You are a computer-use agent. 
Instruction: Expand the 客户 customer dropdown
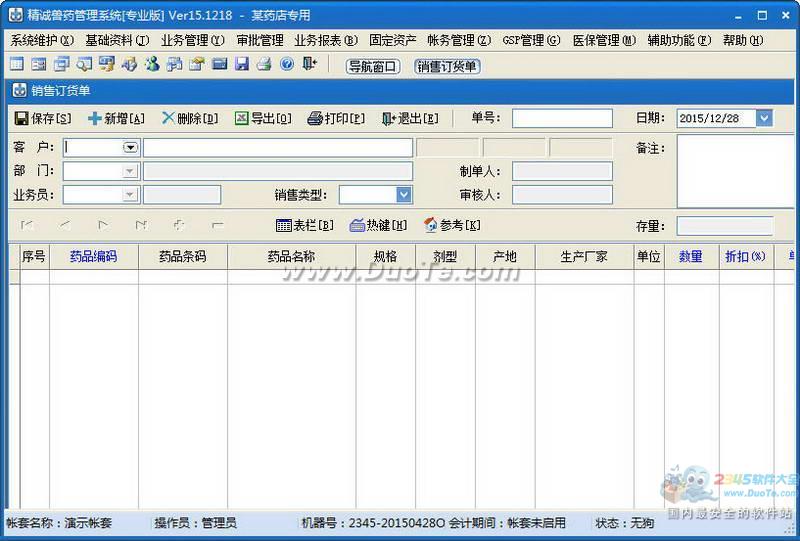[131, 147]
